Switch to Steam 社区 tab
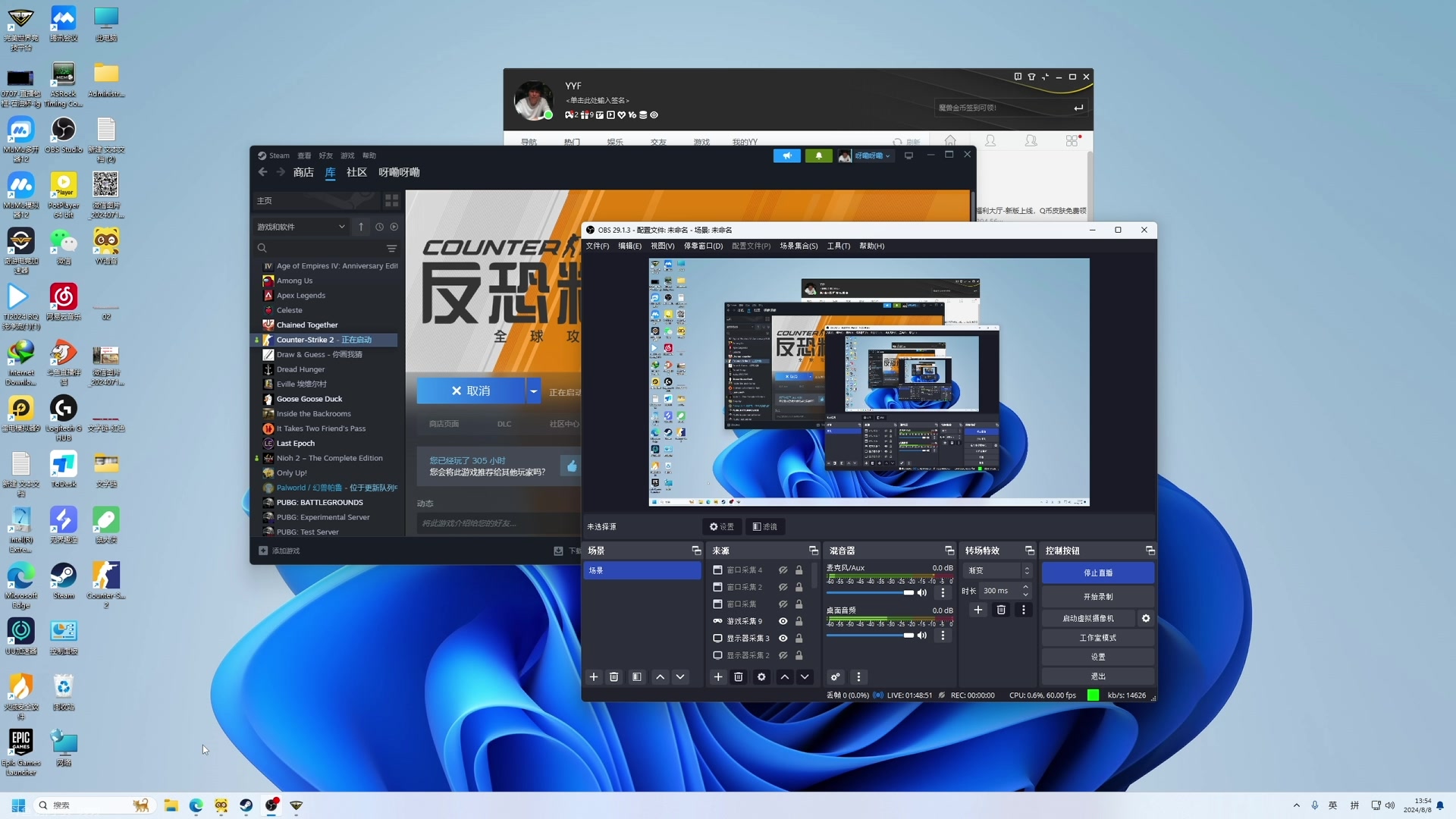Image resolution: width=1456 pixels, height=819 pixels. click(356, 172)
